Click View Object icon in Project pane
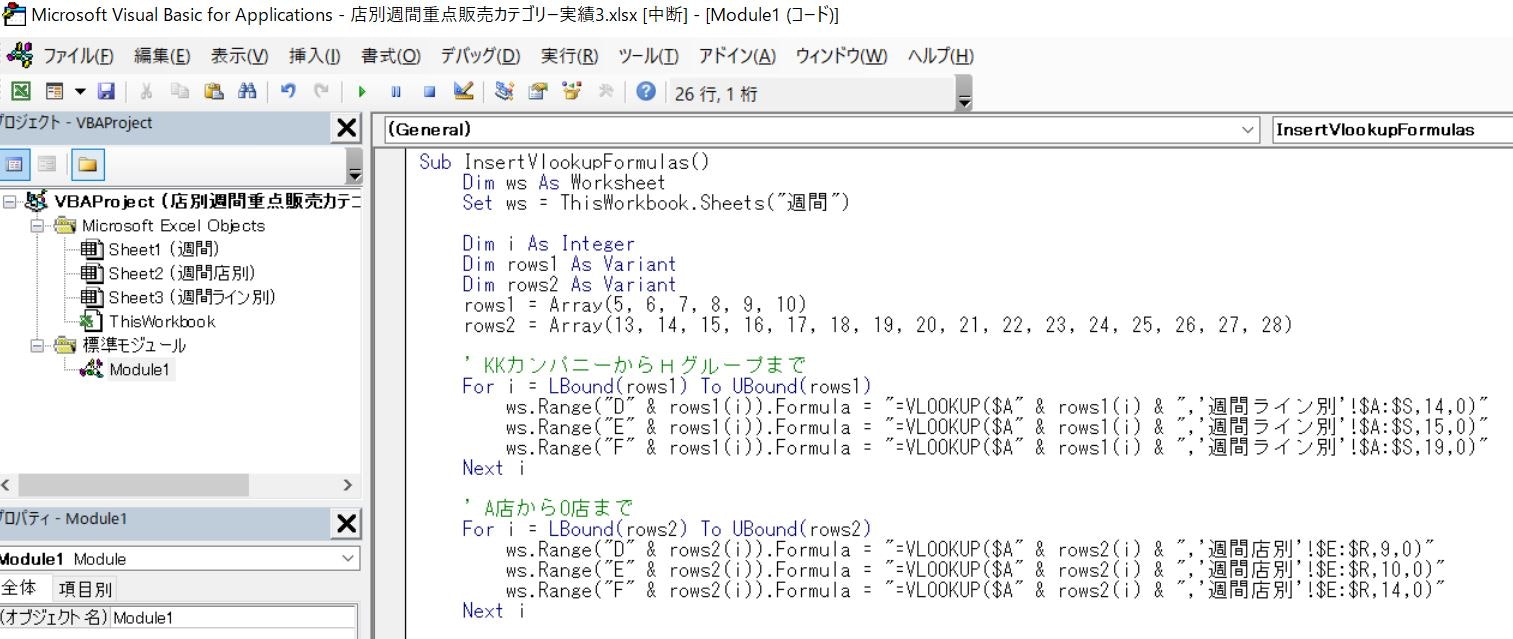This screenshot has width=1513, height=639. 46,164
